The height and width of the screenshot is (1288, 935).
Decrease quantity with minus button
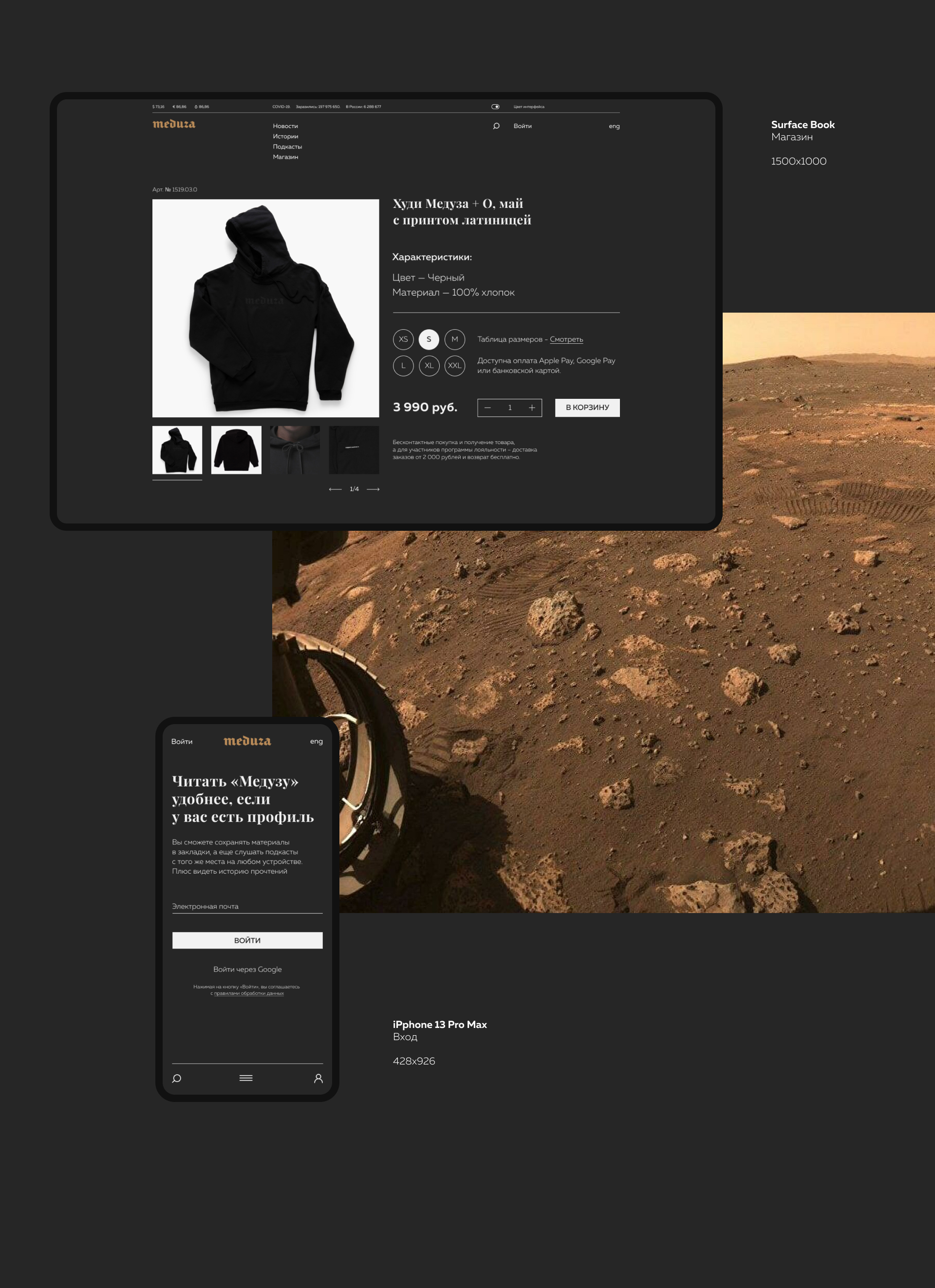tap(487, 408)
